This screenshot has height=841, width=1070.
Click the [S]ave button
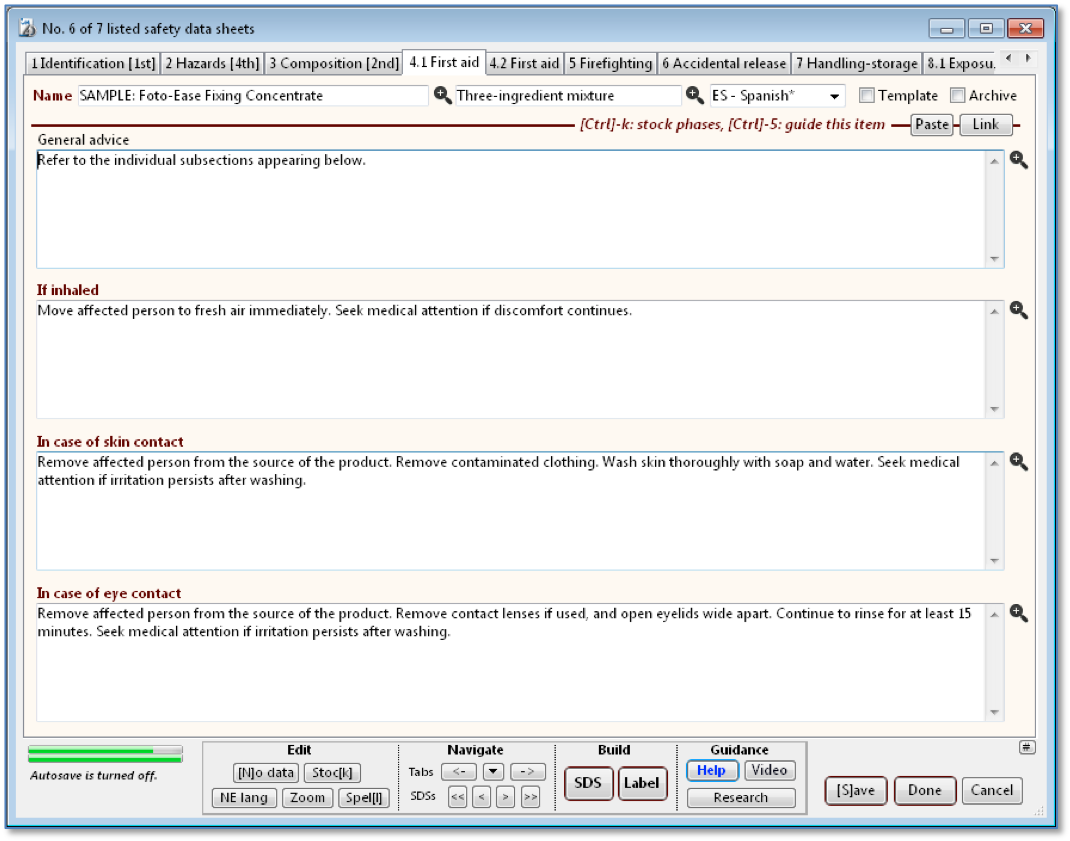[856, 790]
